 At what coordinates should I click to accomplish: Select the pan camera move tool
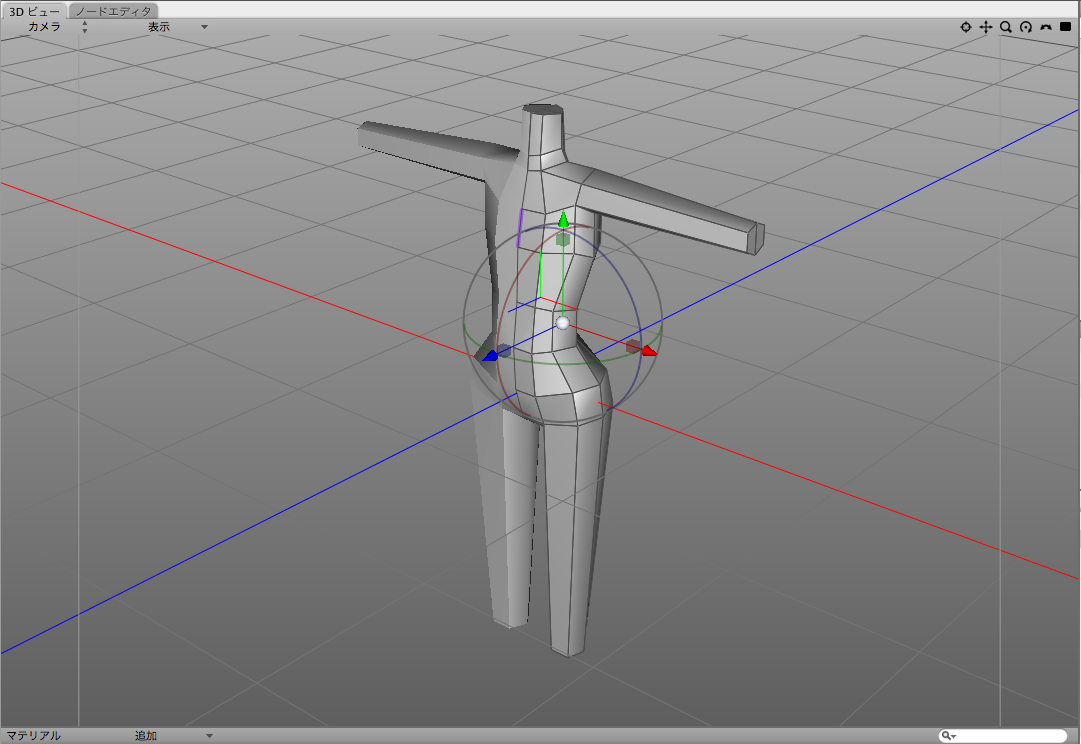click(x=986, y=27)
